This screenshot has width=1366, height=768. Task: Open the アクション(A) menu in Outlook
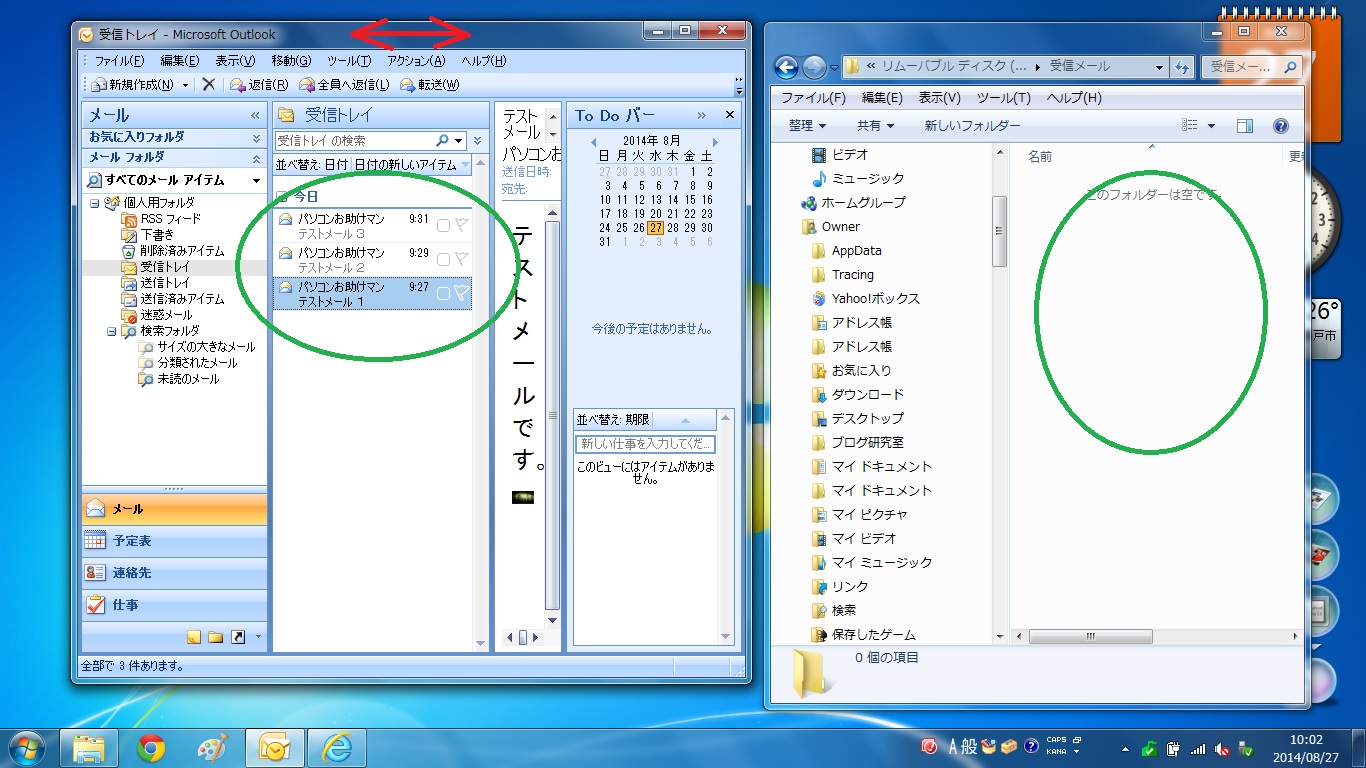pos(416,61)
